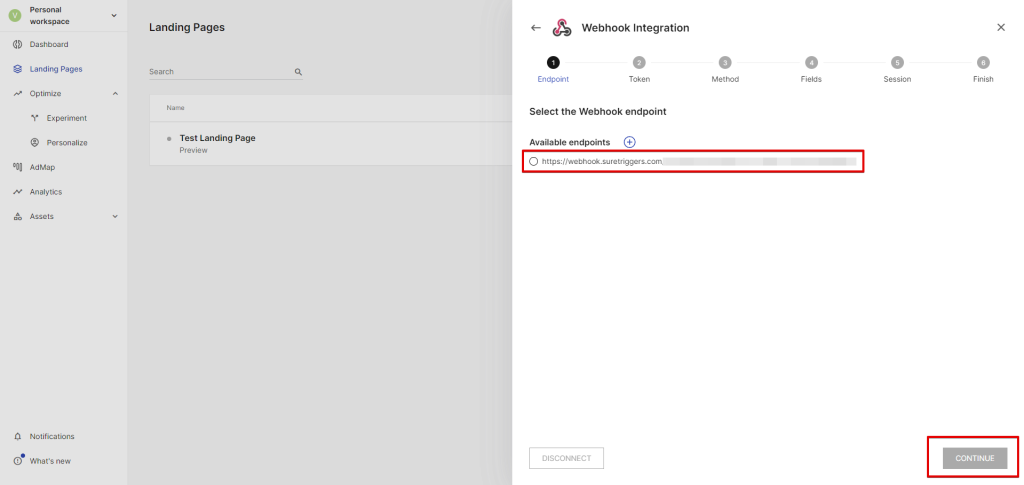This screenshot has width=1024, height=485.
Task: Type in the Search landing pages field
Action: click(220, 72)
